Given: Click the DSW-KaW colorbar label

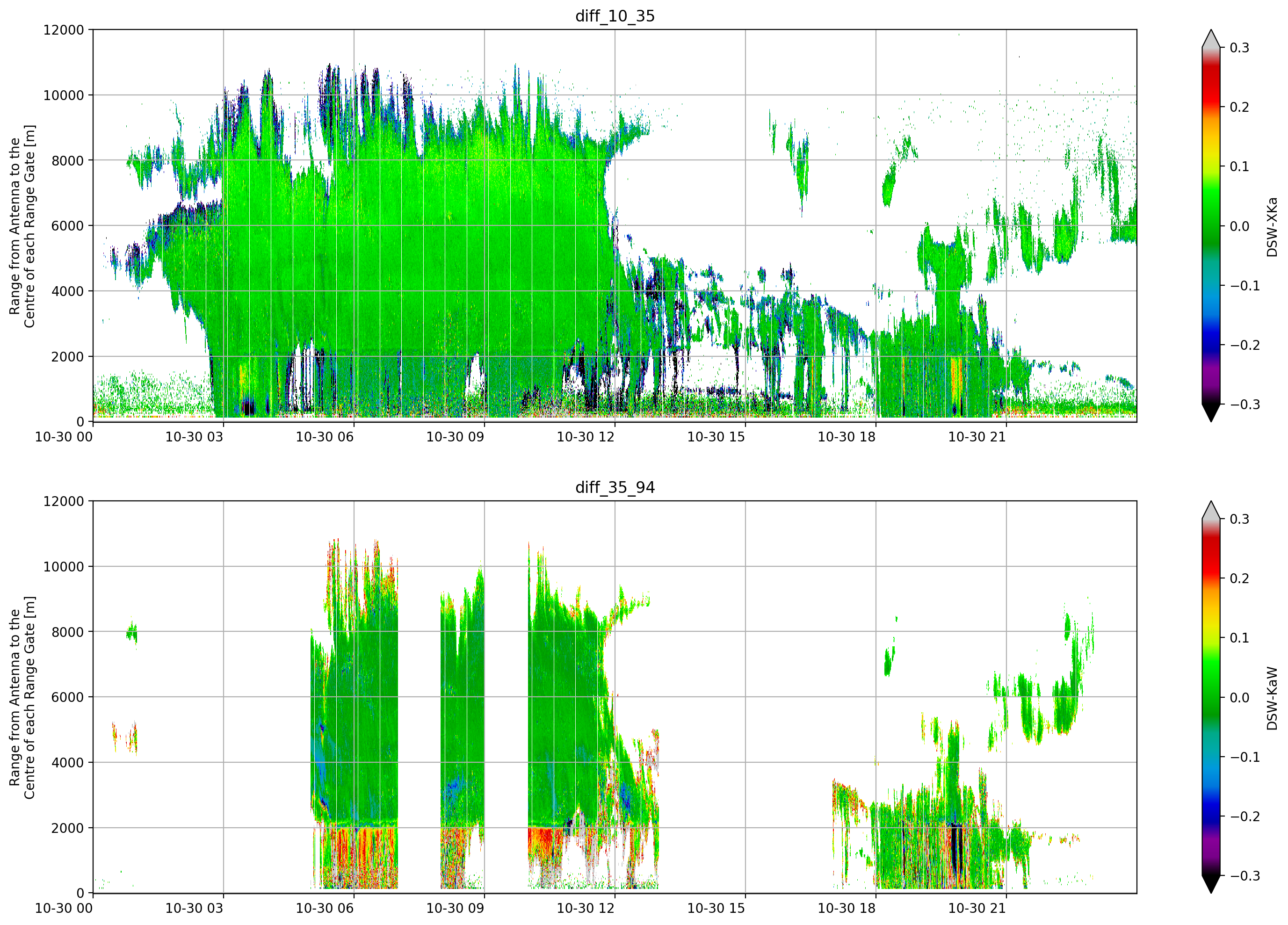Looking at the screenshot, I should tap(1272, 698).
